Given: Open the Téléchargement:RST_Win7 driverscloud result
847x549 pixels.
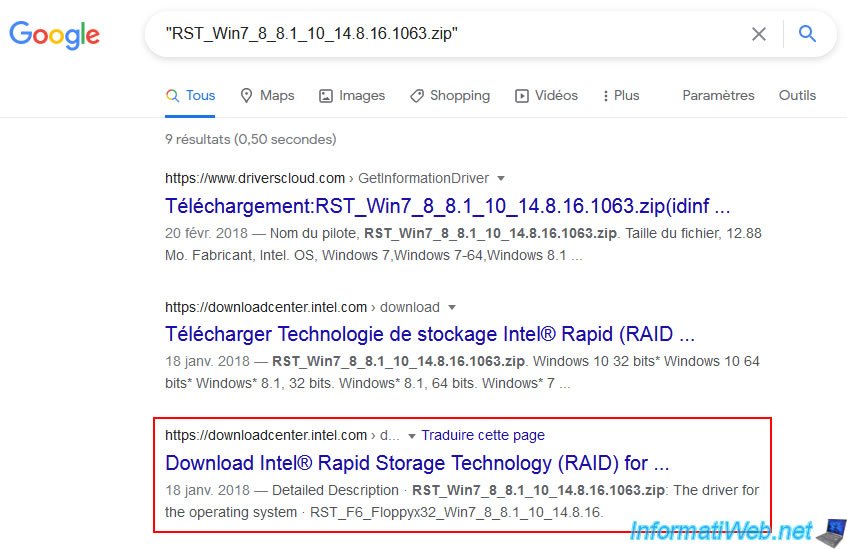Looking at the screenshot, I should click(x=447, y=206).
